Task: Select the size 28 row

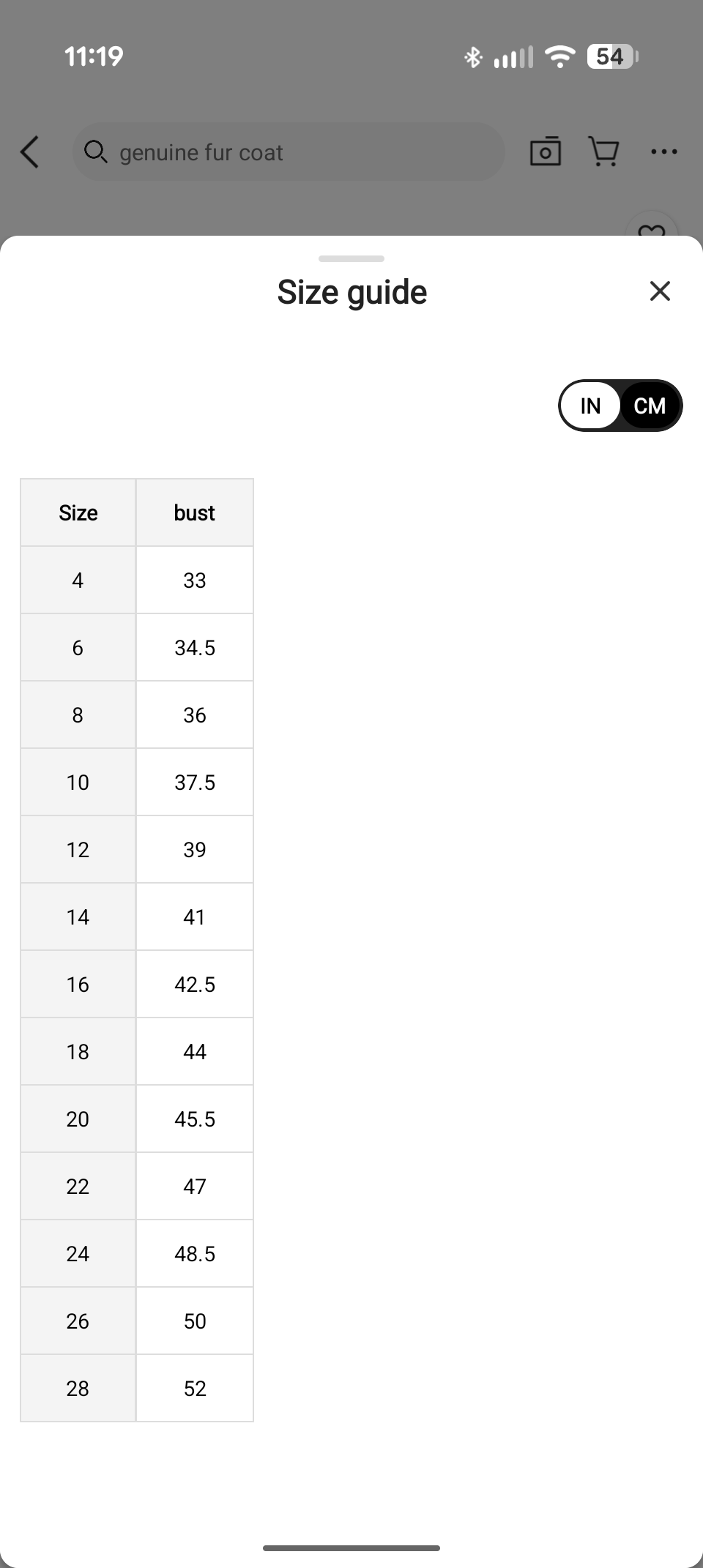Action: click(x=78, y=1389)
